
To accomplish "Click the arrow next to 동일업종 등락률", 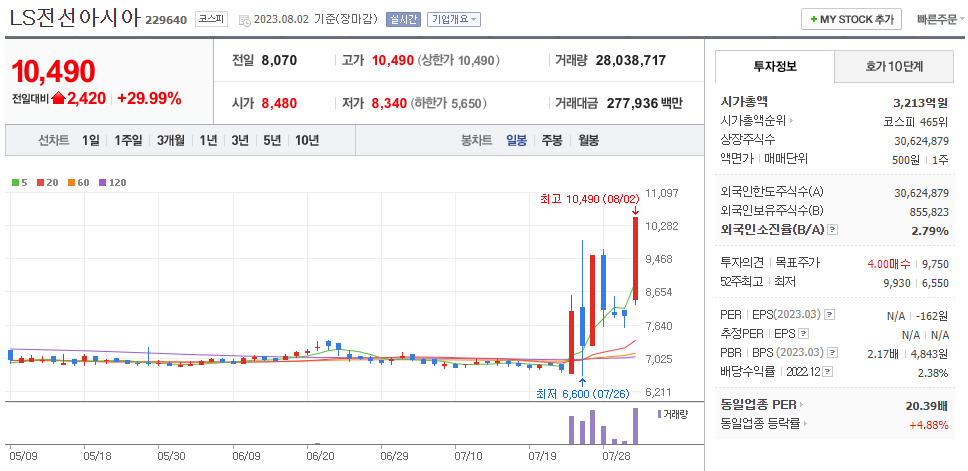I will (806, 423).
